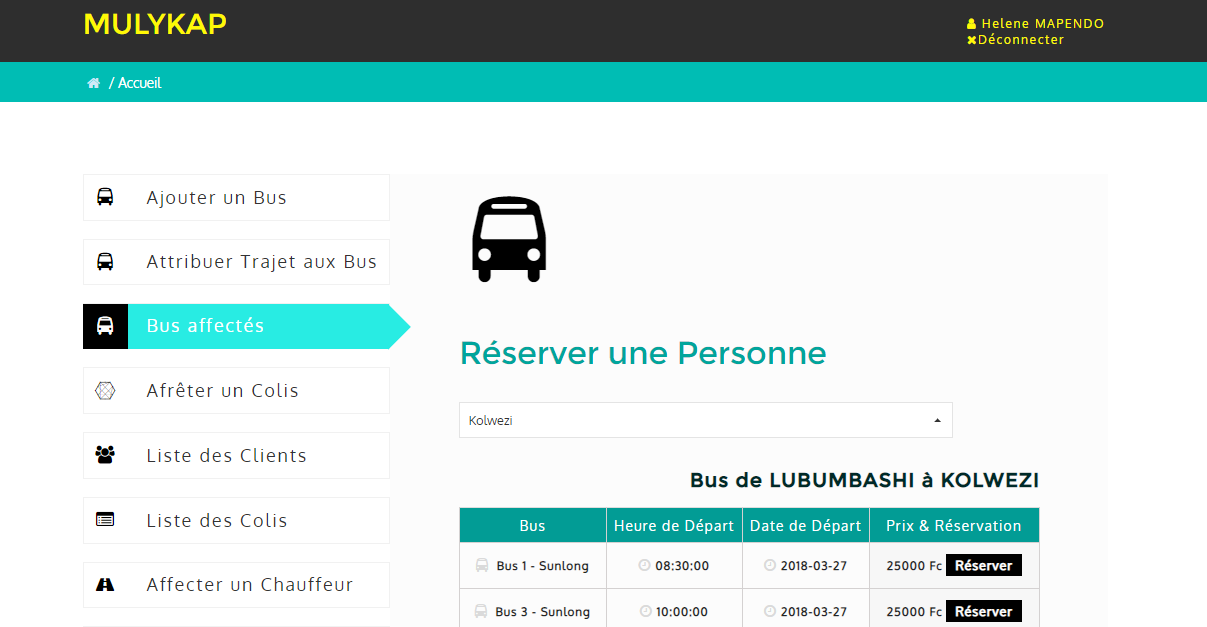Click the MULYKAP logo
The width and height of the screenshot is (1207, 627).
click(x=155, y=24)
